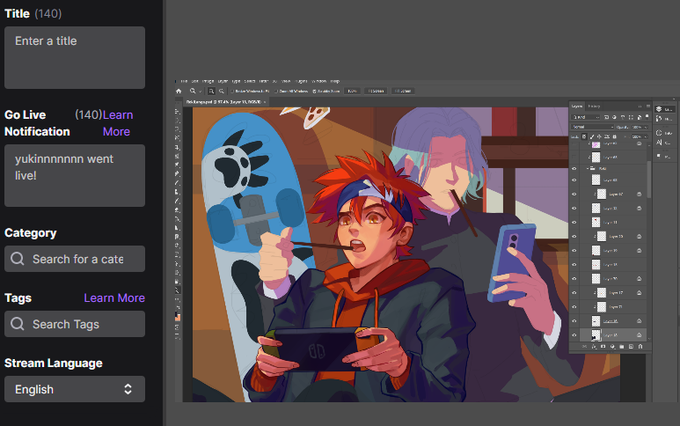The height and width of the screenshot is (426, 680).
Task: Select the Crop tool in Photoshop toolbar
Action: click(x=177, y=147)
